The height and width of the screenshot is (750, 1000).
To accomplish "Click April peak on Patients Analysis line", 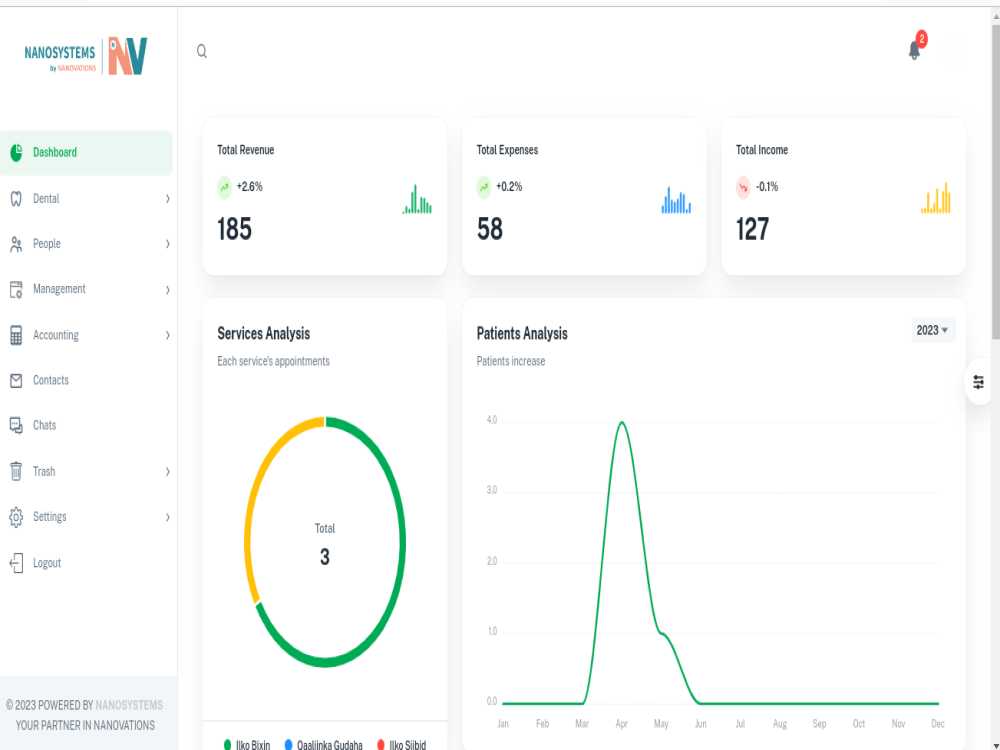I will pos(622,422).
